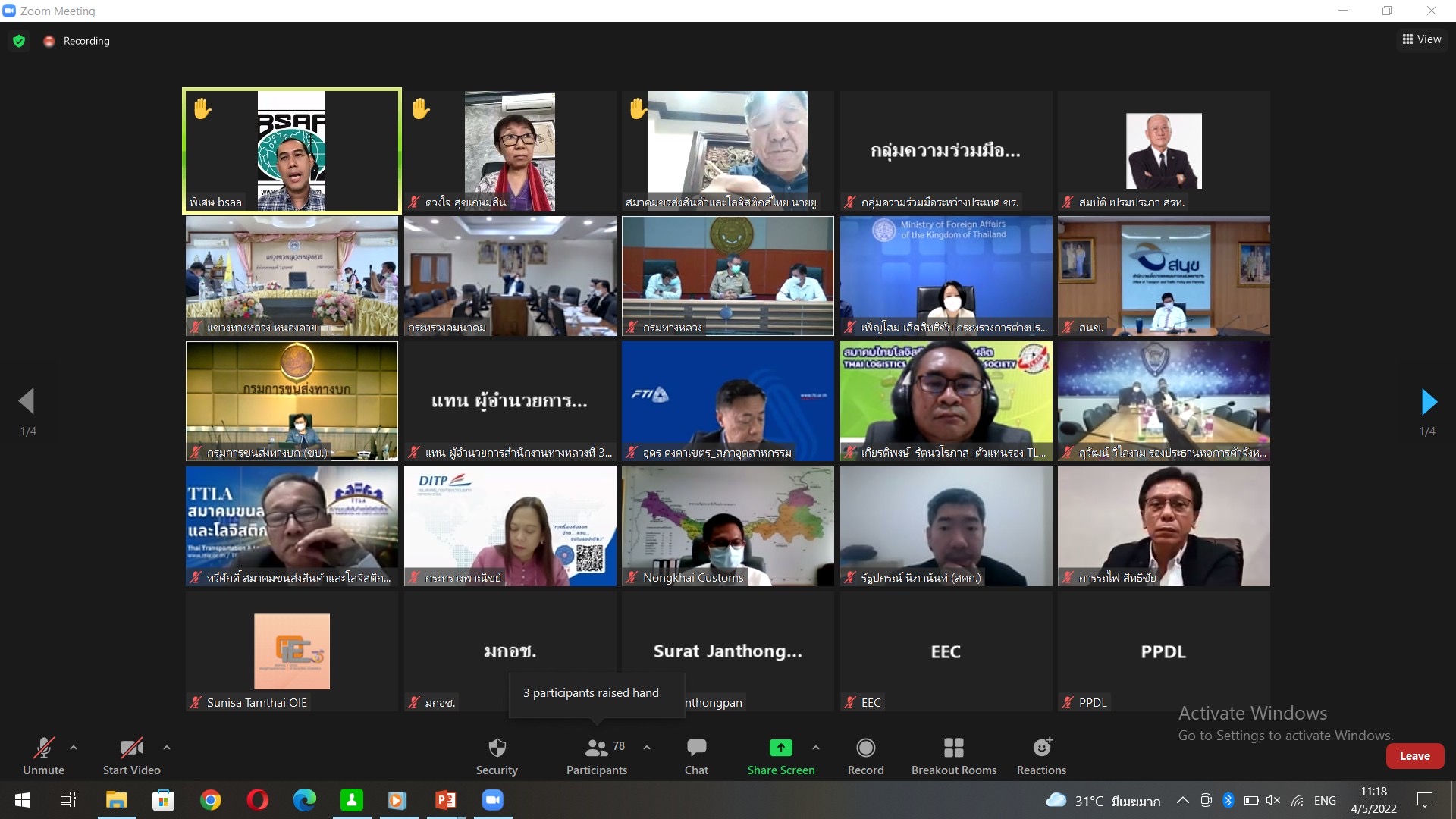Click the Zoom taskbar icon
The width and height of the screenshot is (1456, 819).
[493, 800]
